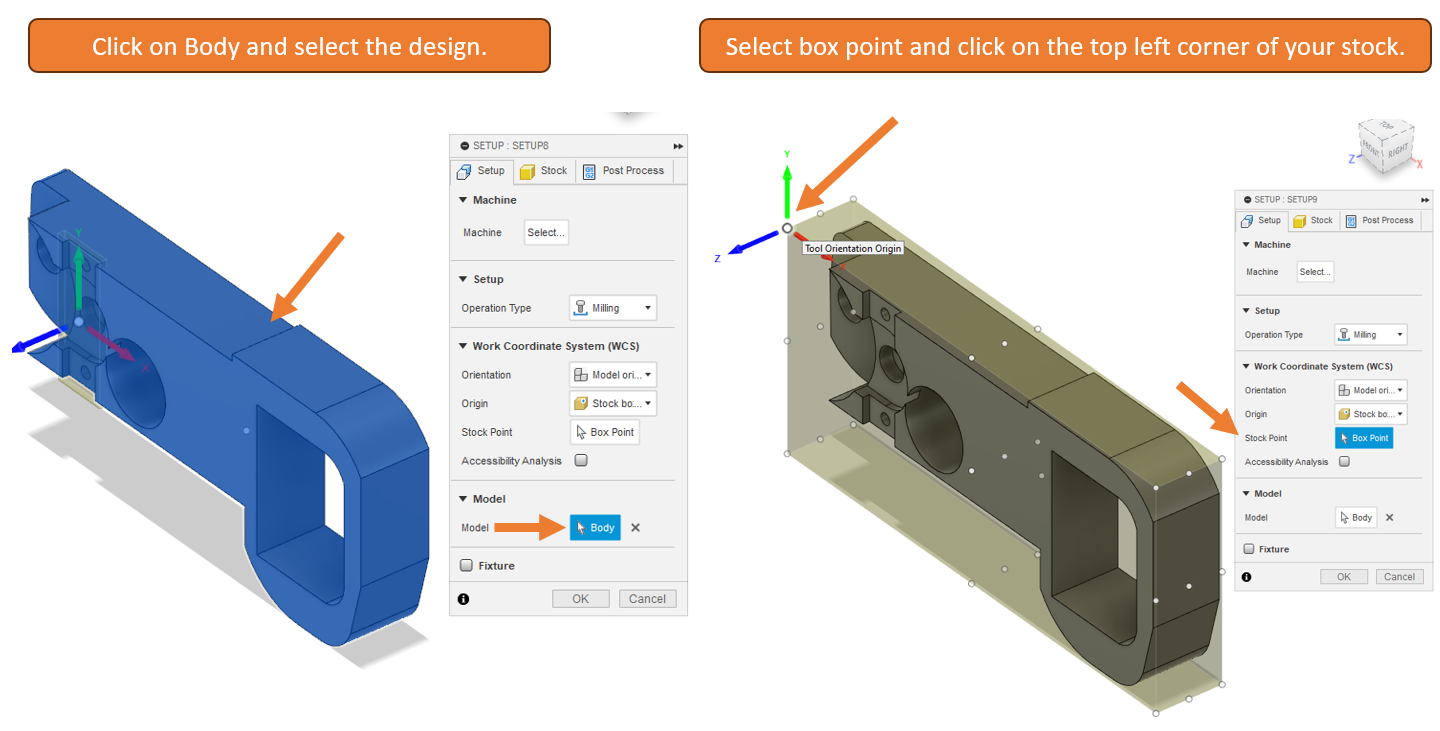Clear the Body selection with X in SETUP8
Image resolution: width=1440 pixels, height=731 pixels.
(x=635, y=528)
